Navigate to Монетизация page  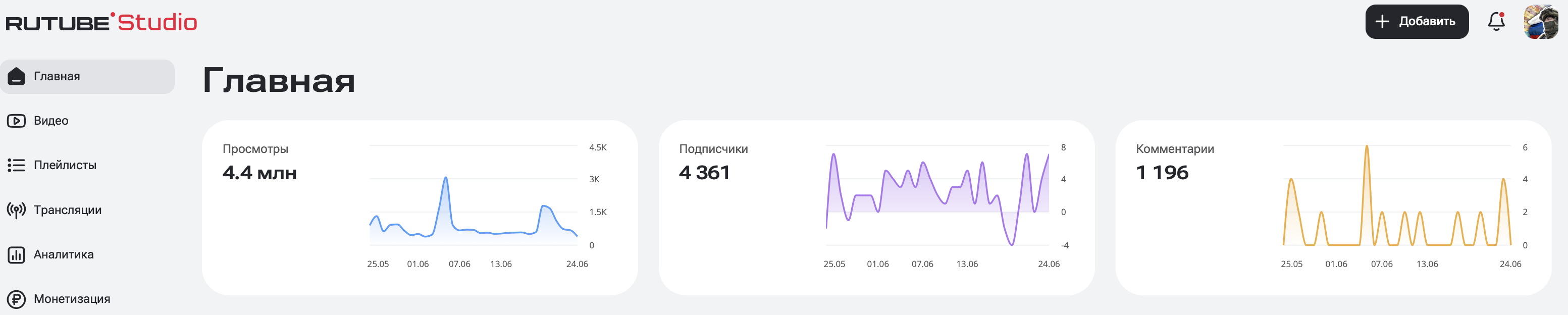[72, 299]
